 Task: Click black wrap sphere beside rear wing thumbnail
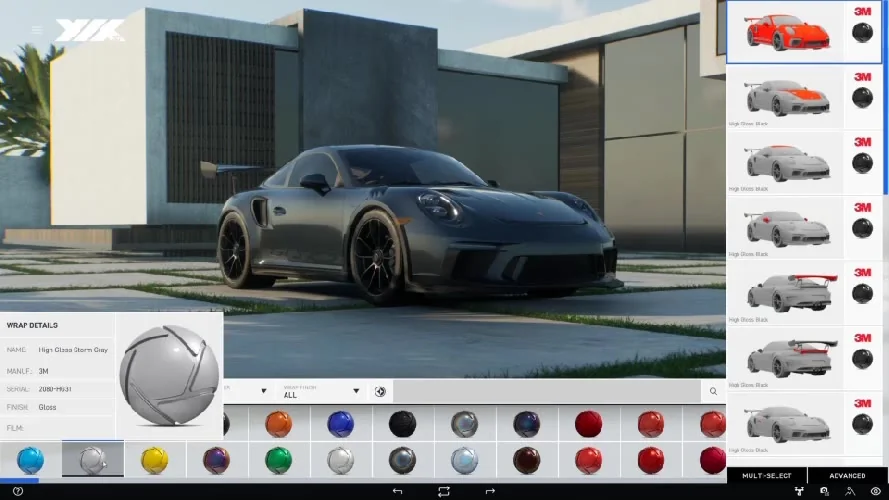(x=862, y=294)
